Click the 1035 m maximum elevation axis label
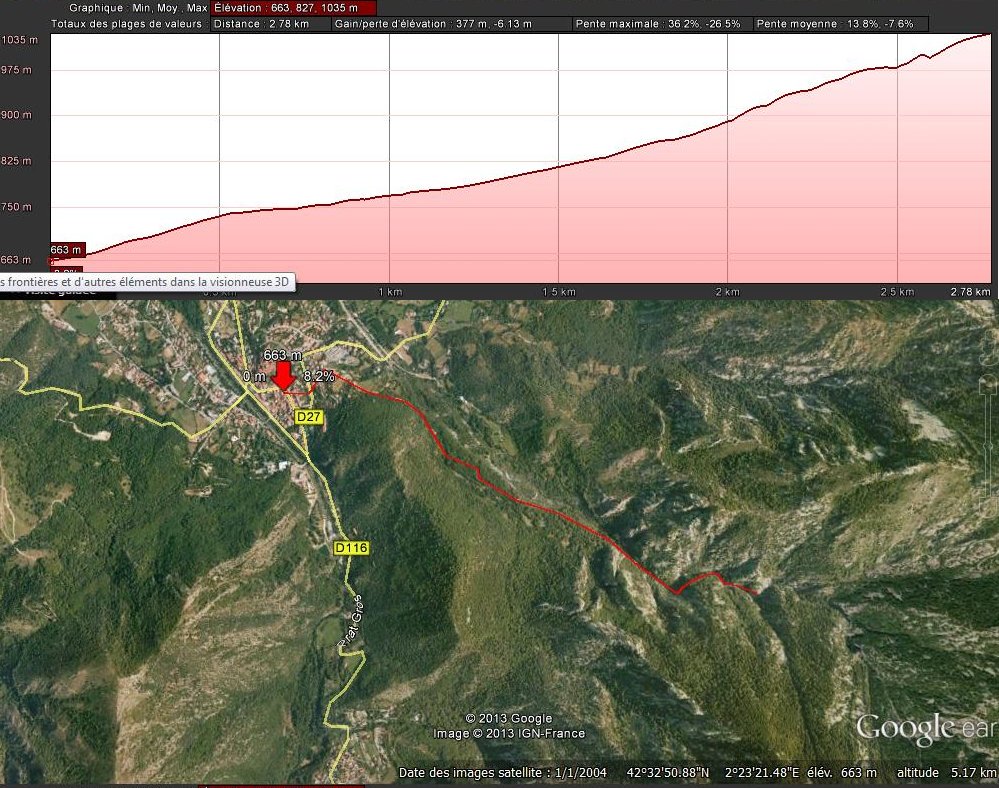 [19, 40]
